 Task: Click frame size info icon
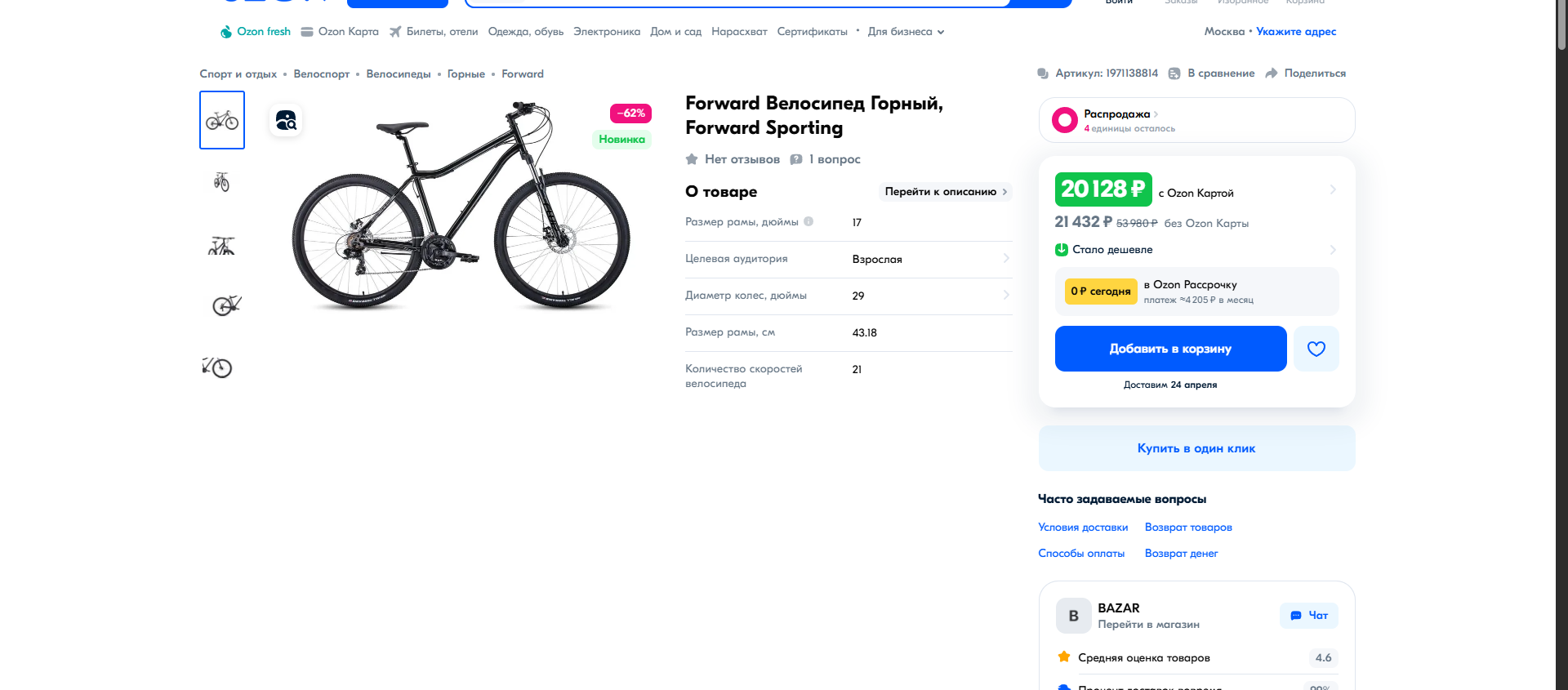coord(808,221)
